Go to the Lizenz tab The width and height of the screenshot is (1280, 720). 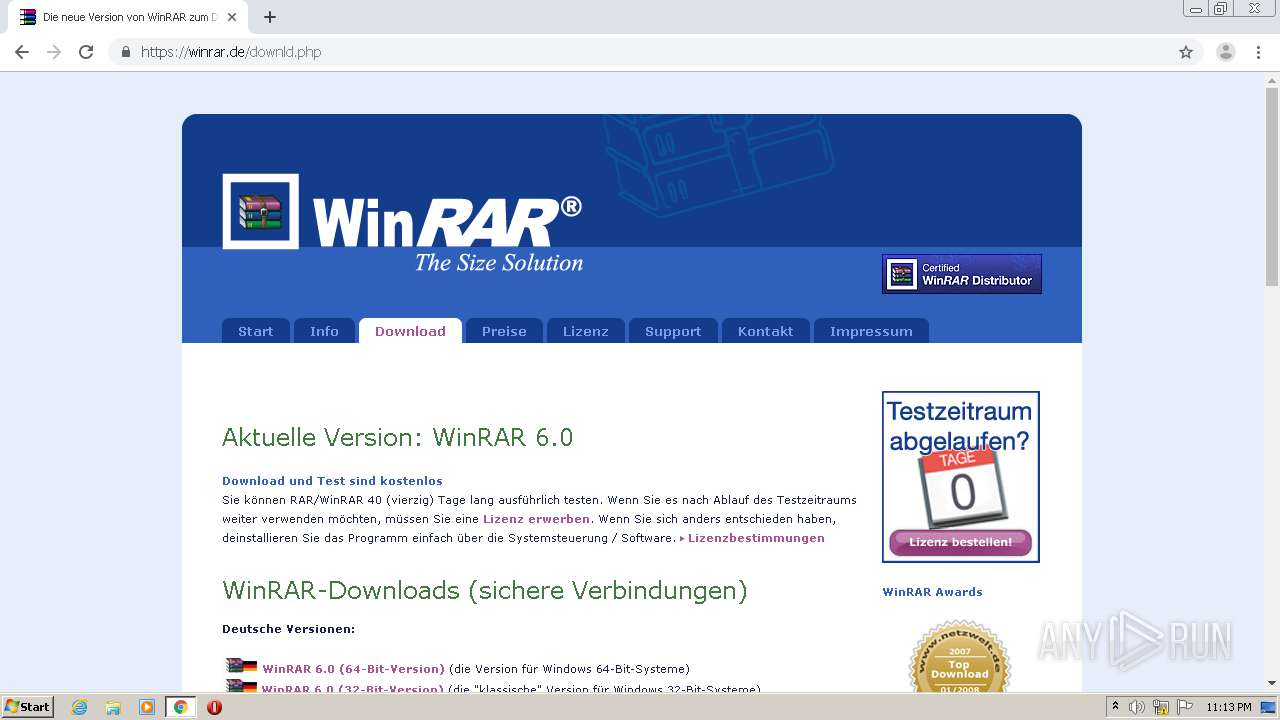coord(585,331)
